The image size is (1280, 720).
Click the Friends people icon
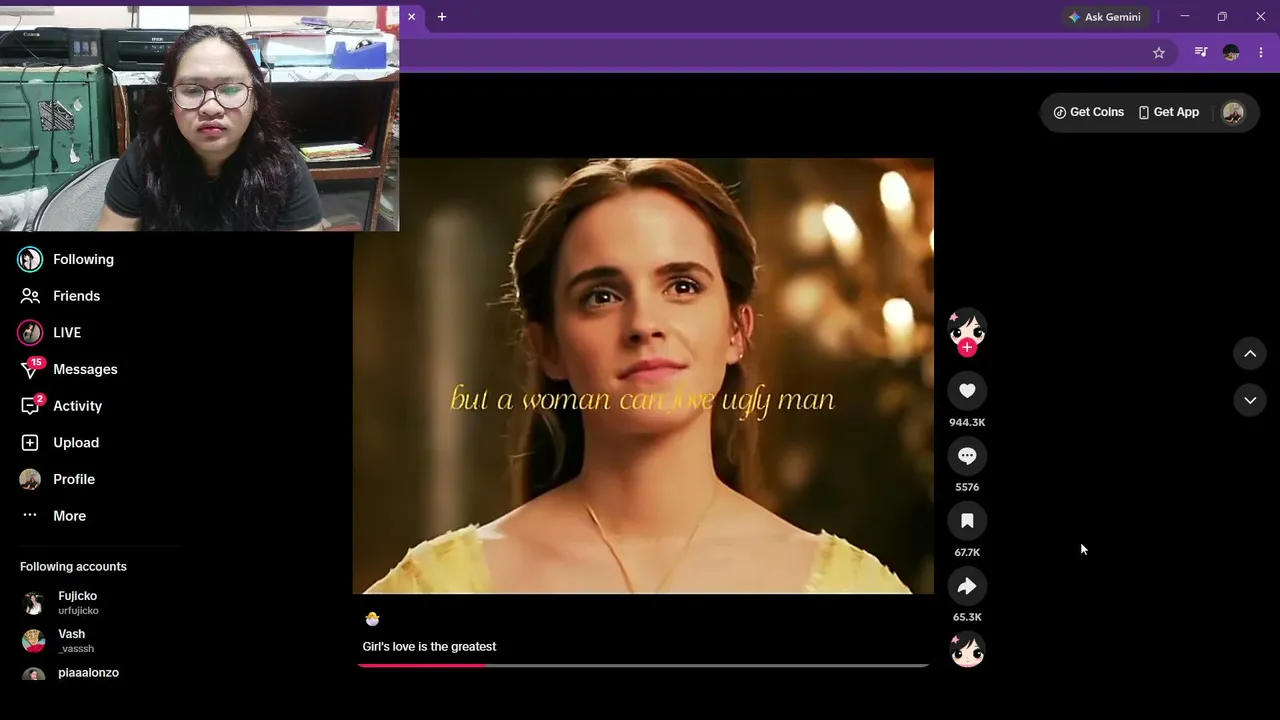click(x=30, y=296)
